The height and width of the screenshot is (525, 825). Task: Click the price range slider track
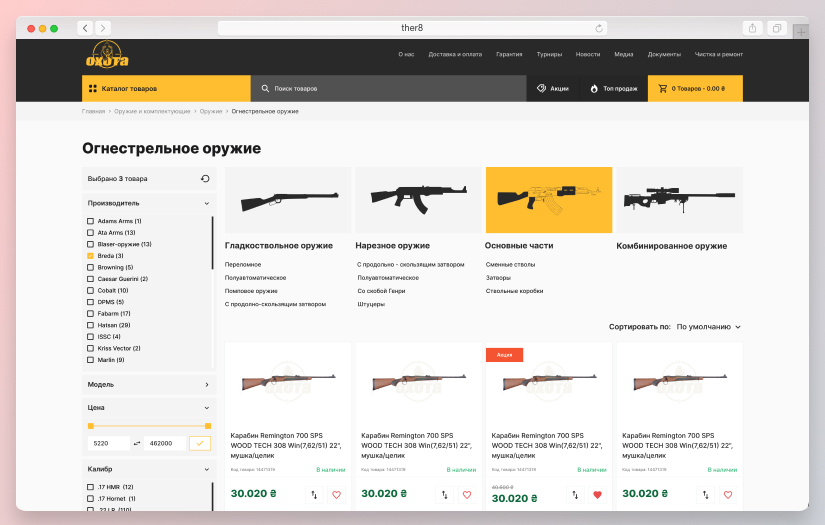pyautogui.click(x=149, y=426)
